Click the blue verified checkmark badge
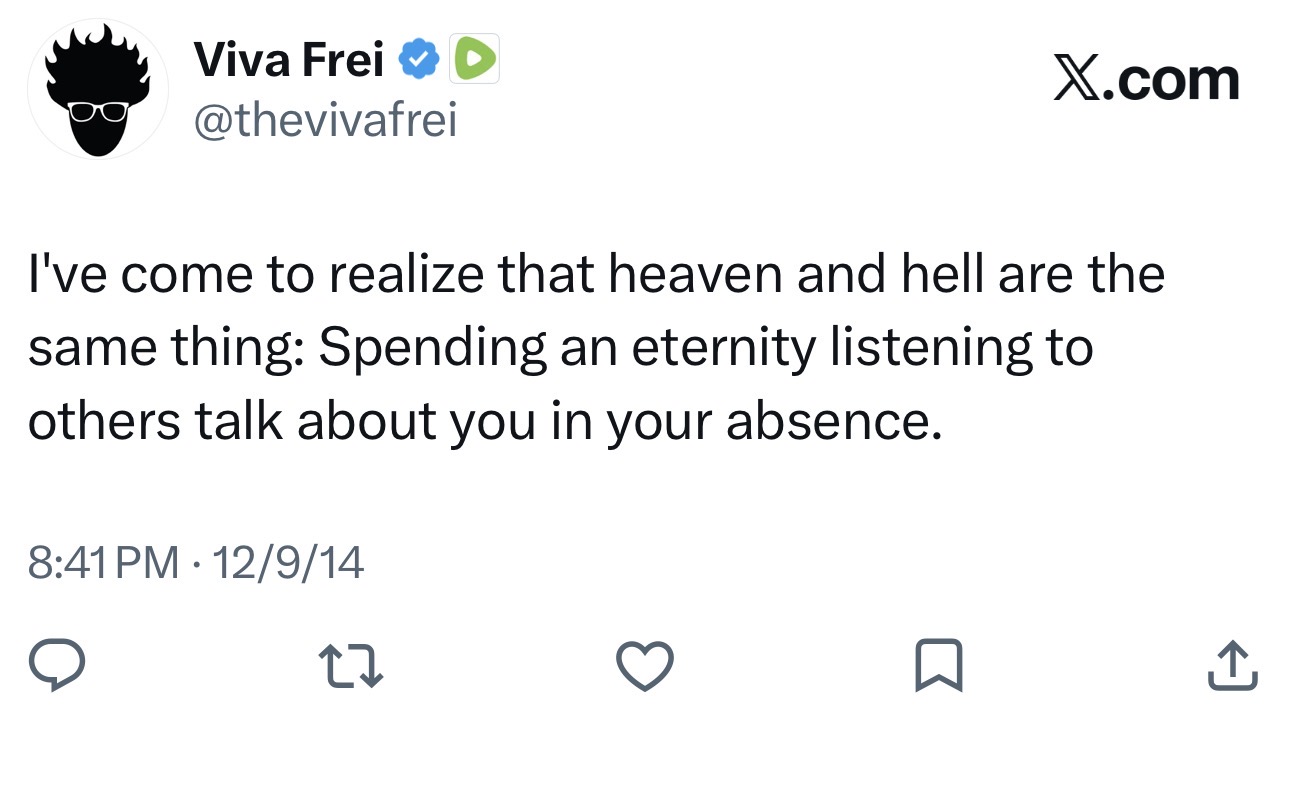The image size is (1290, 809). point(419,60)
